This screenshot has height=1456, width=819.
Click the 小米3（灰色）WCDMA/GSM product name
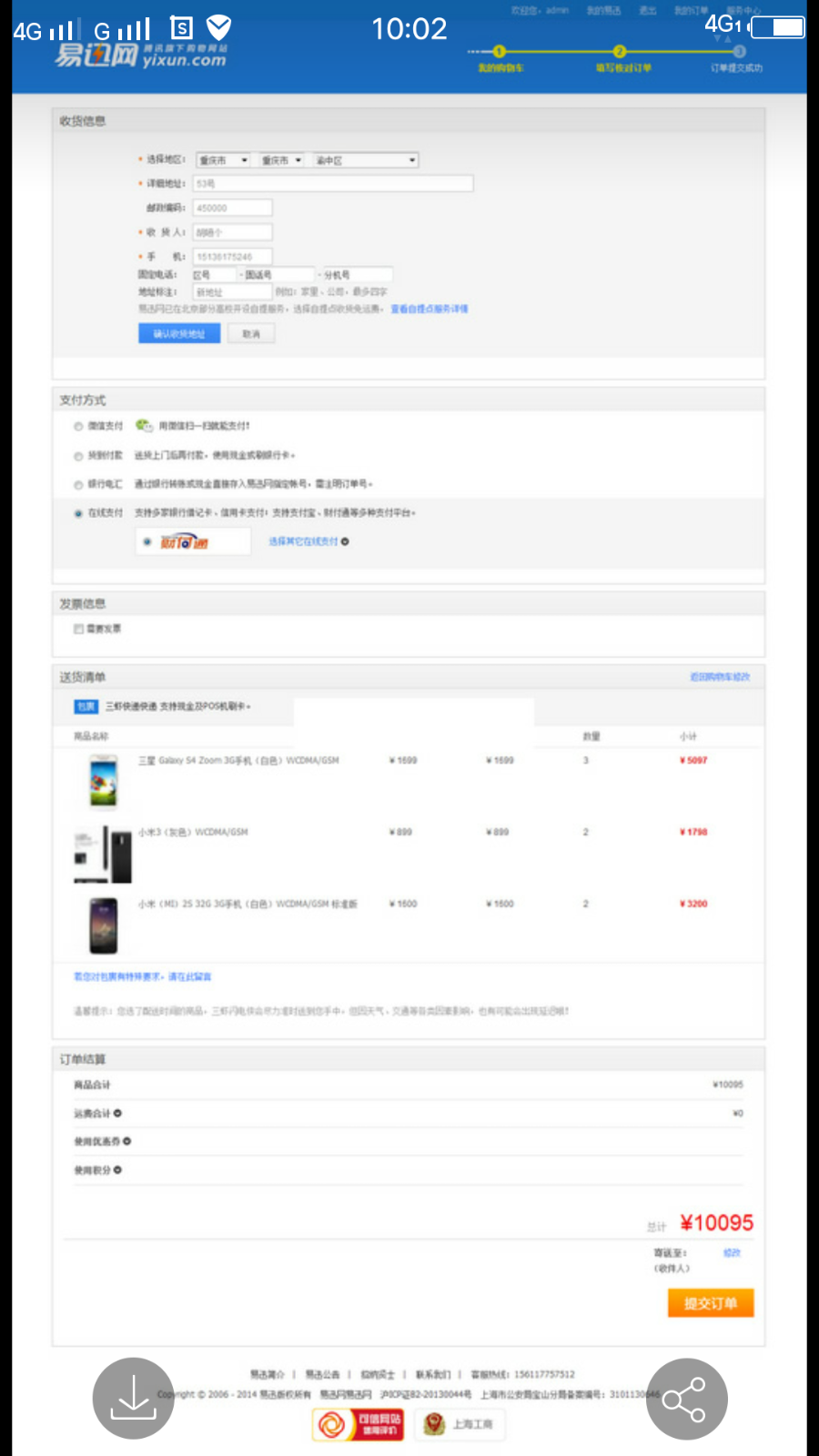click(x=193, y=832)
